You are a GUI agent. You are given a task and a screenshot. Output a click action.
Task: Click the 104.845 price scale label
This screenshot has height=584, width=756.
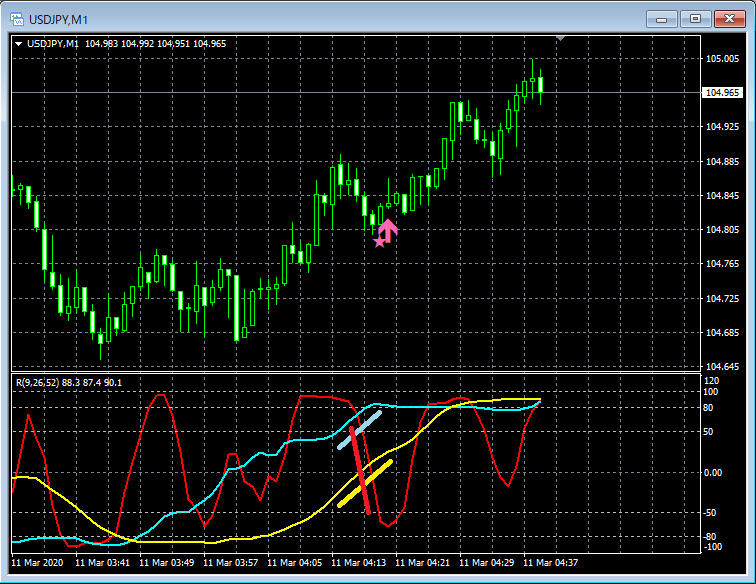tap(722, 196)
